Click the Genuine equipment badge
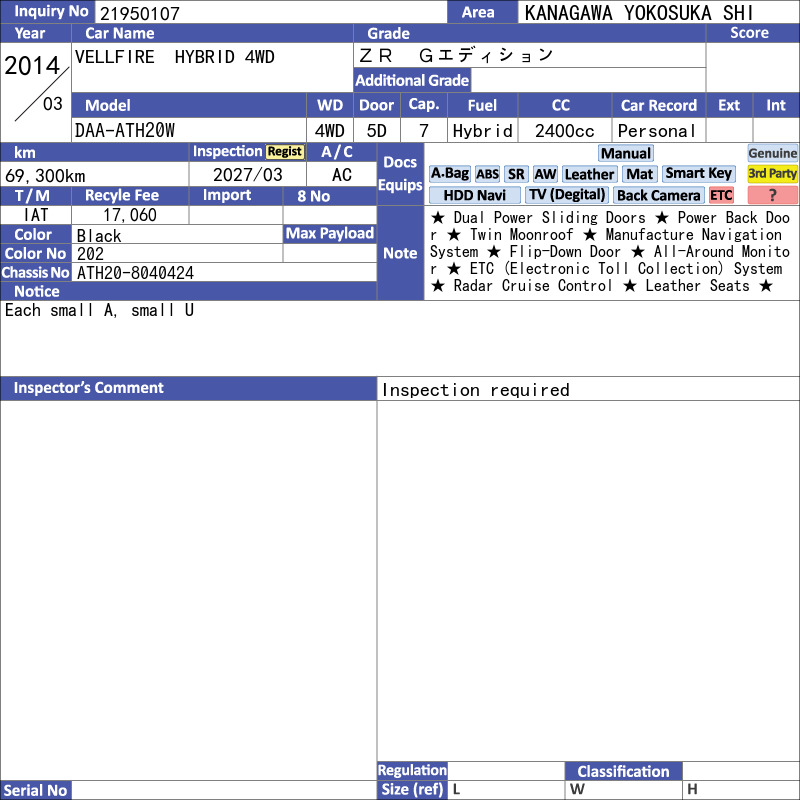Viewport: 800px width, 800px height. coord(772,153)
